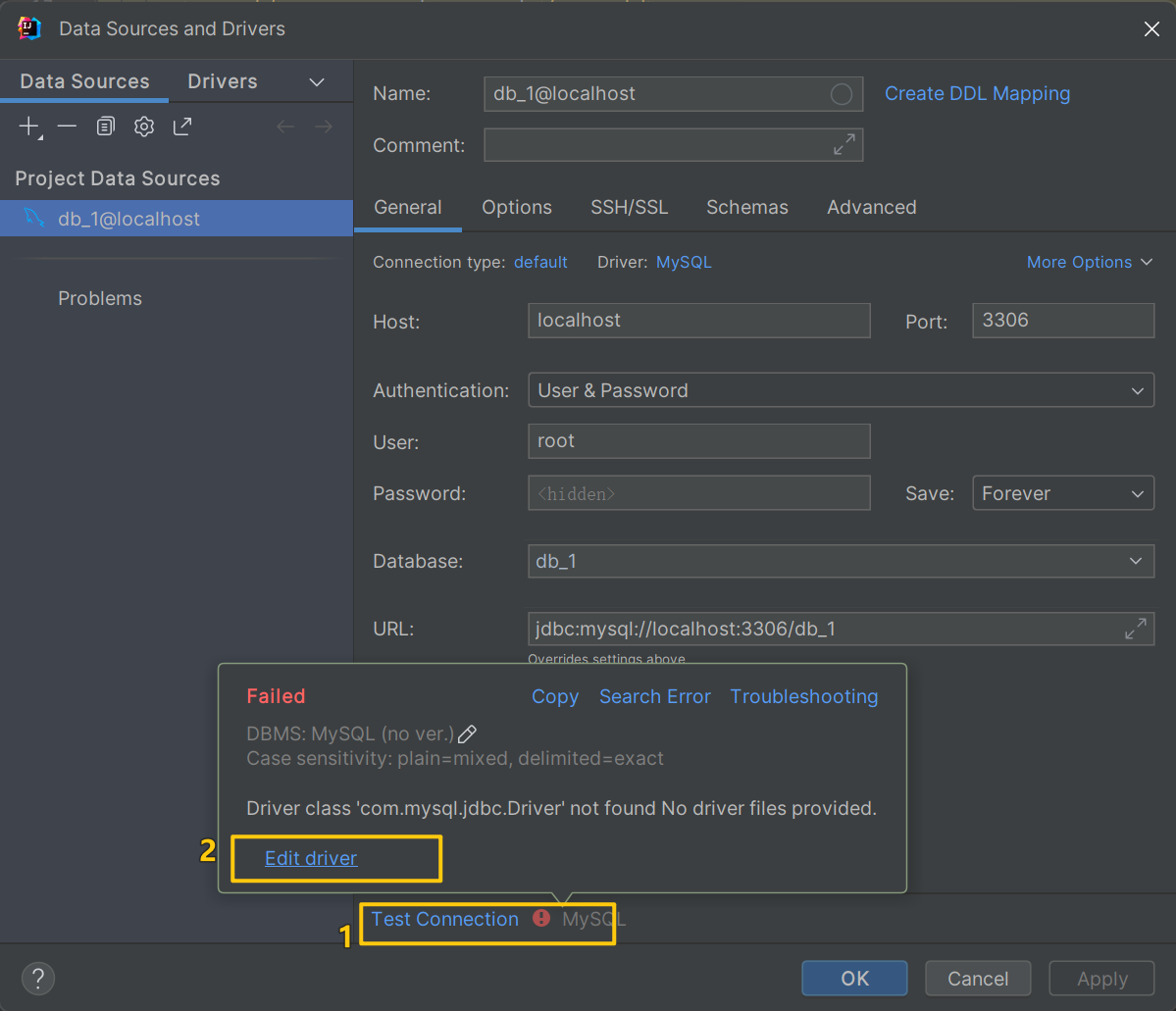
Task: Click Test Connection link
Action: pyautogui.click(x=444, y=919)
